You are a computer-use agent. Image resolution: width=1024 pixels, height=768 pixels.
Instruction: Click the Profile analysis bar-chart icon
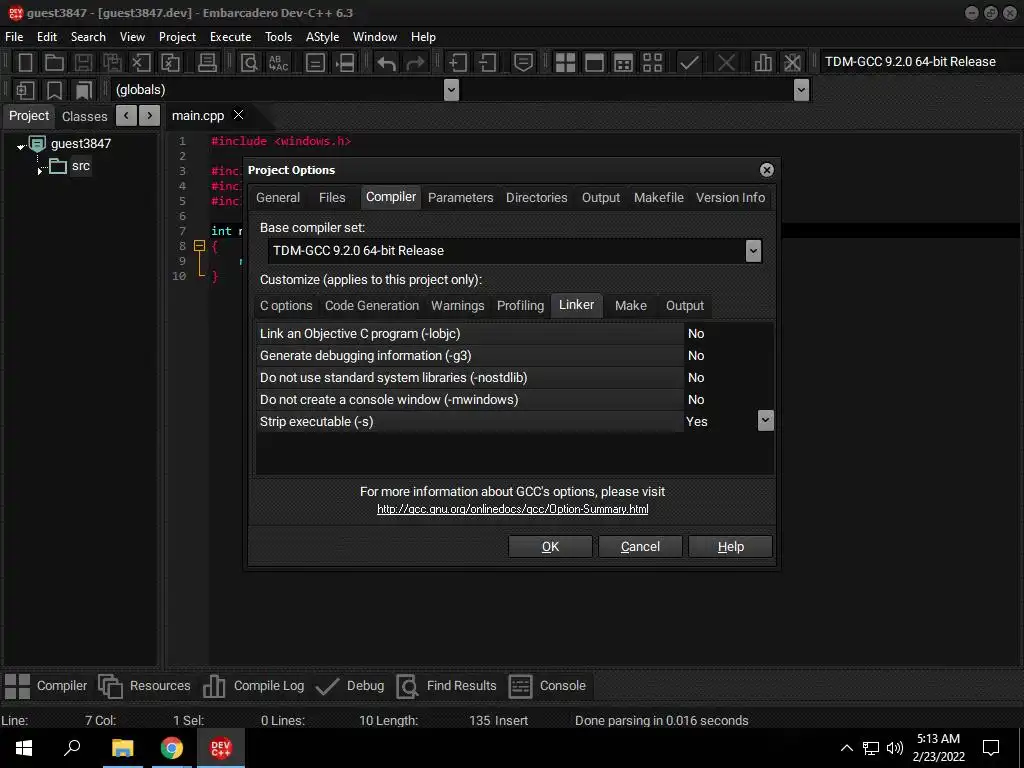762,63
